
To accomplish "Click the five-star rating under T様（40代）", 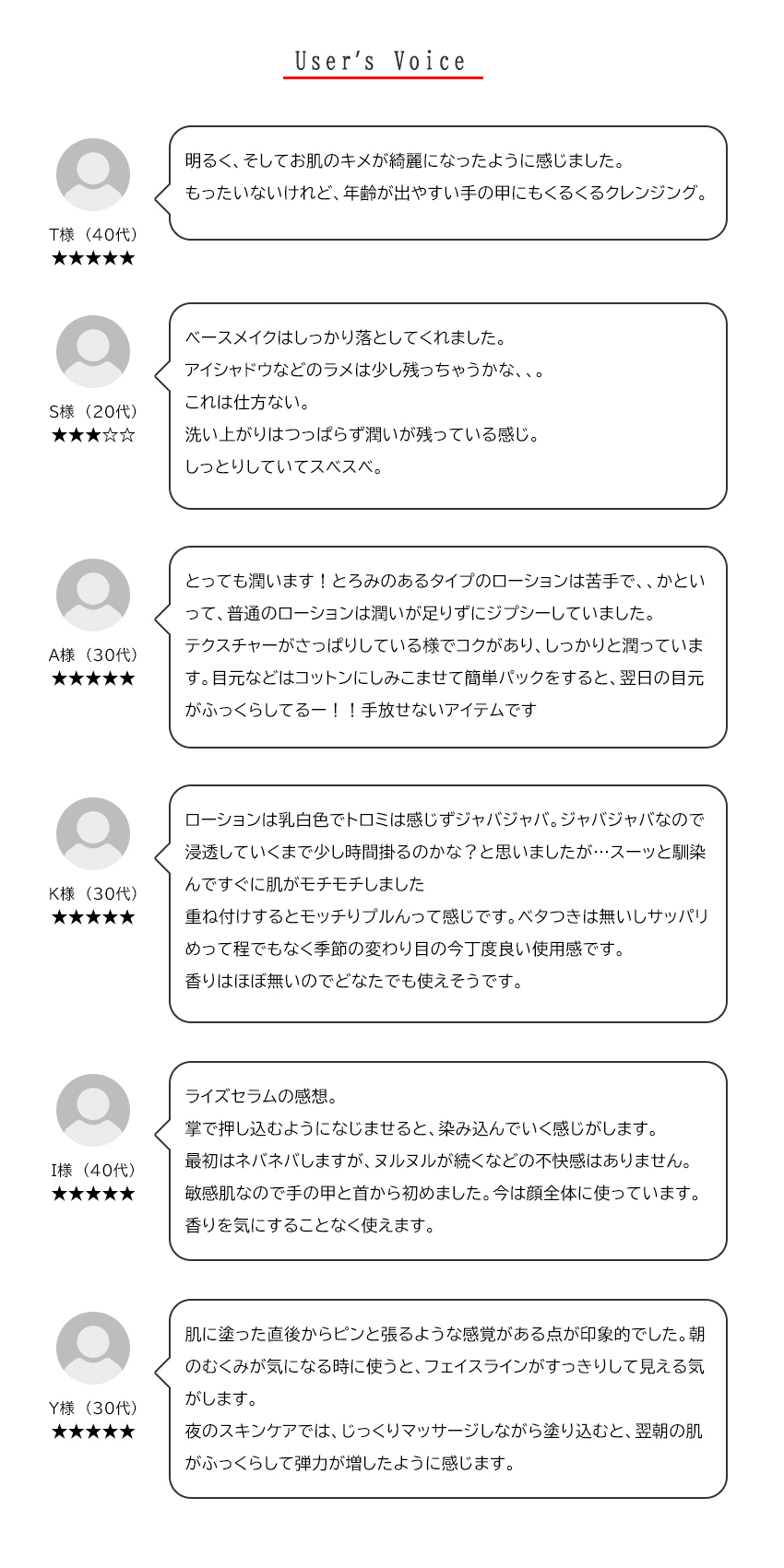I will point(93,258).
